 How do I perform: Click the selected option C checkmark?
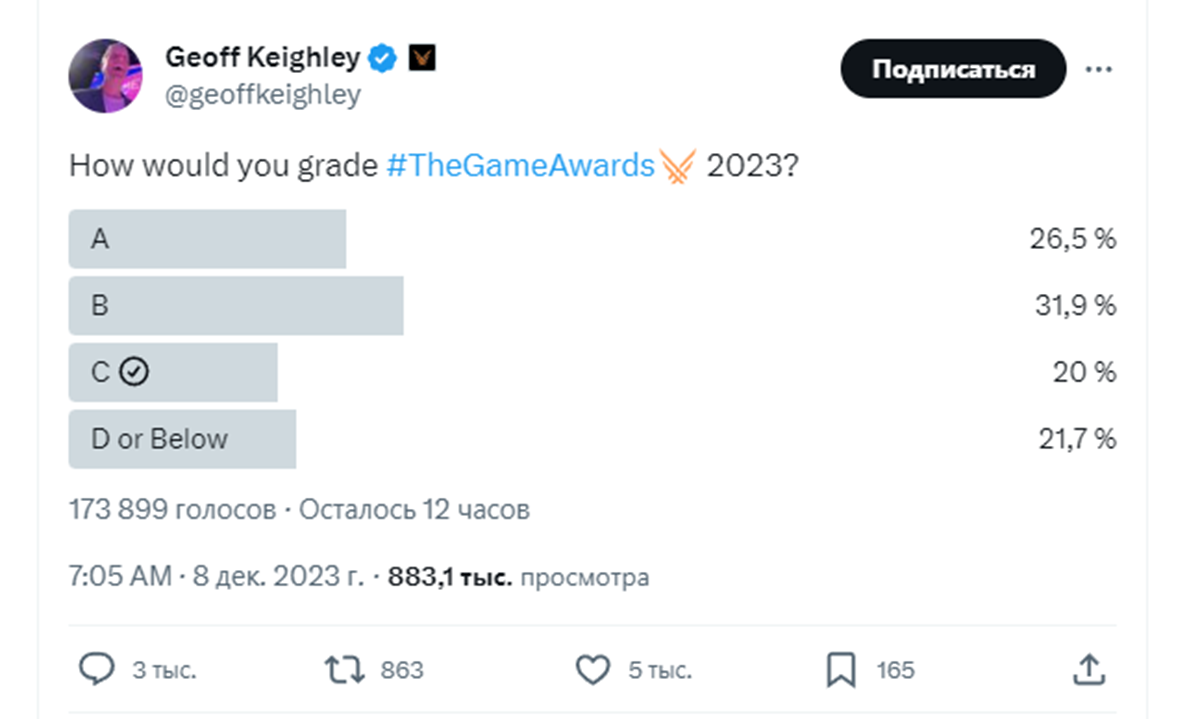132,372
